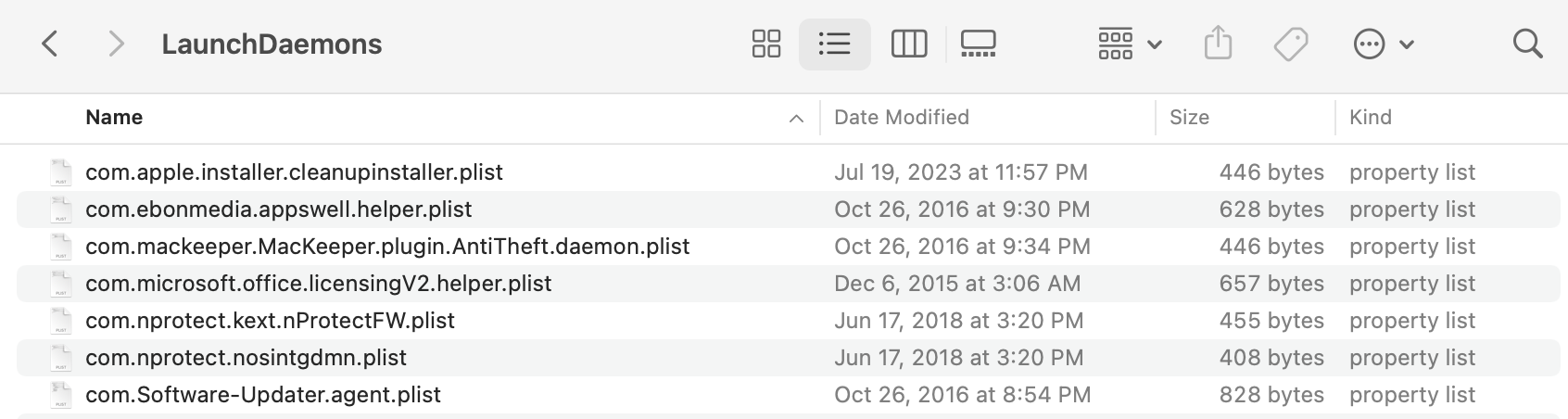
Task: Switch to list view
Action: 834,44
